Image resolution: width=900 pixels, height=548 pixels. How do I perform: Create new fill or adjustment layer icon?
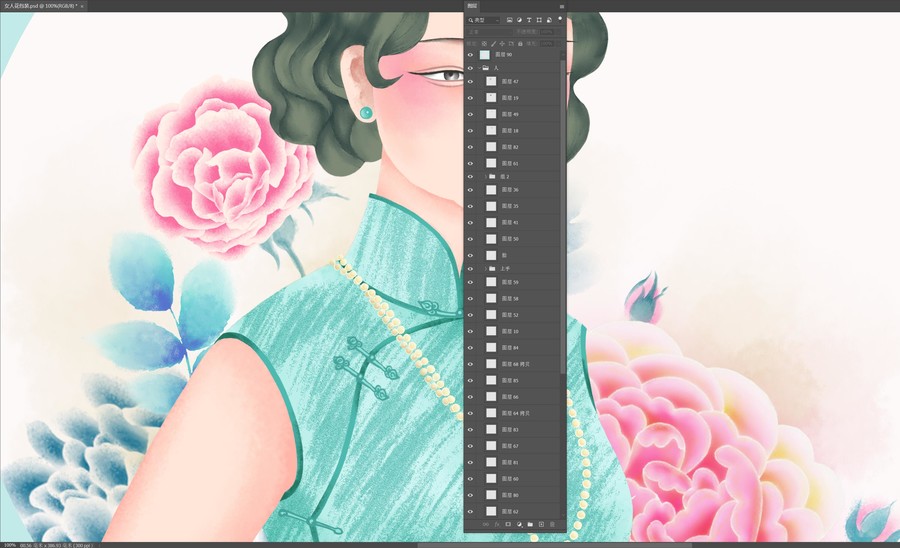click(519, 524)
